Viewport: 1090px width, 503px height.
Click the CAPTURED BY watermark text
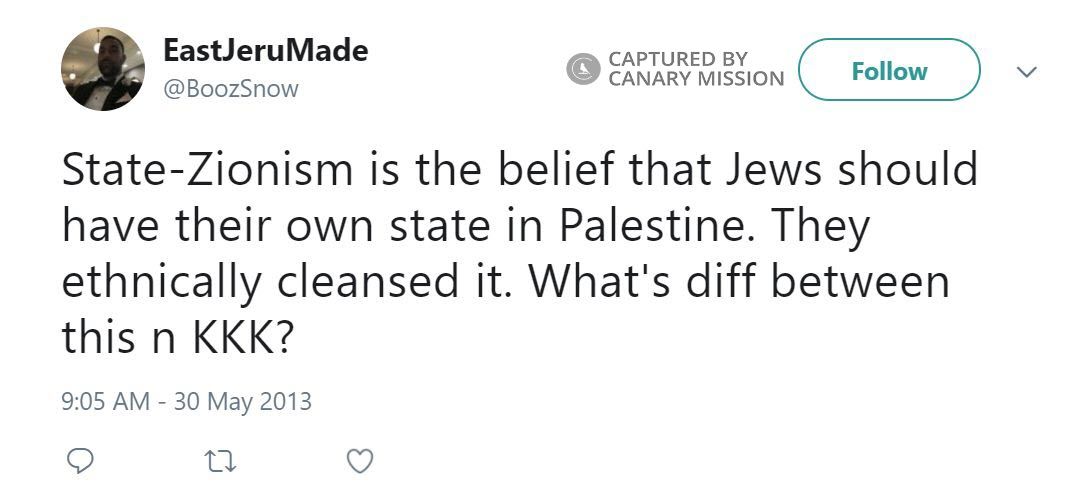(x=678, y=59)
